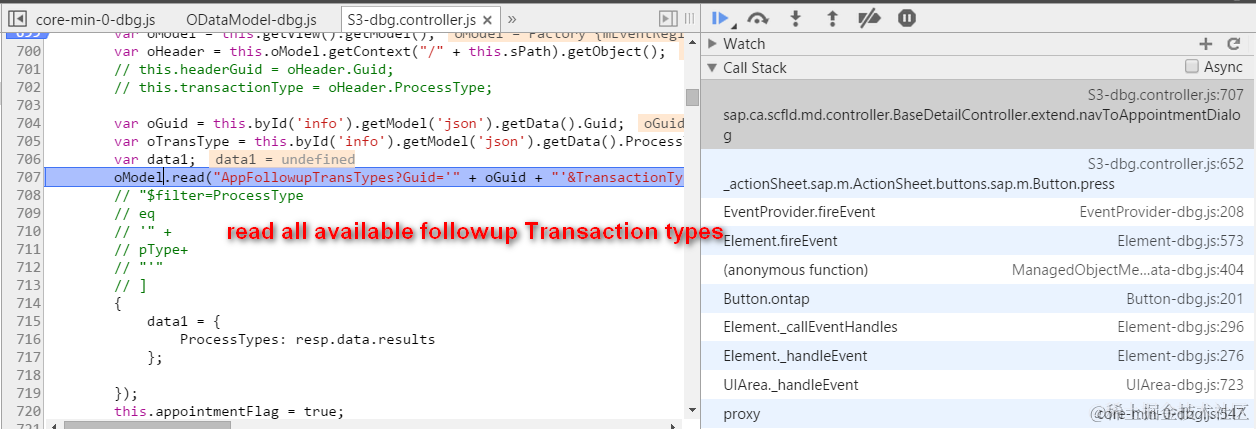Viewport: 1256px width, 429px height.
Task: Select Element.fireEvent stack frame
Action: (977, 241)
